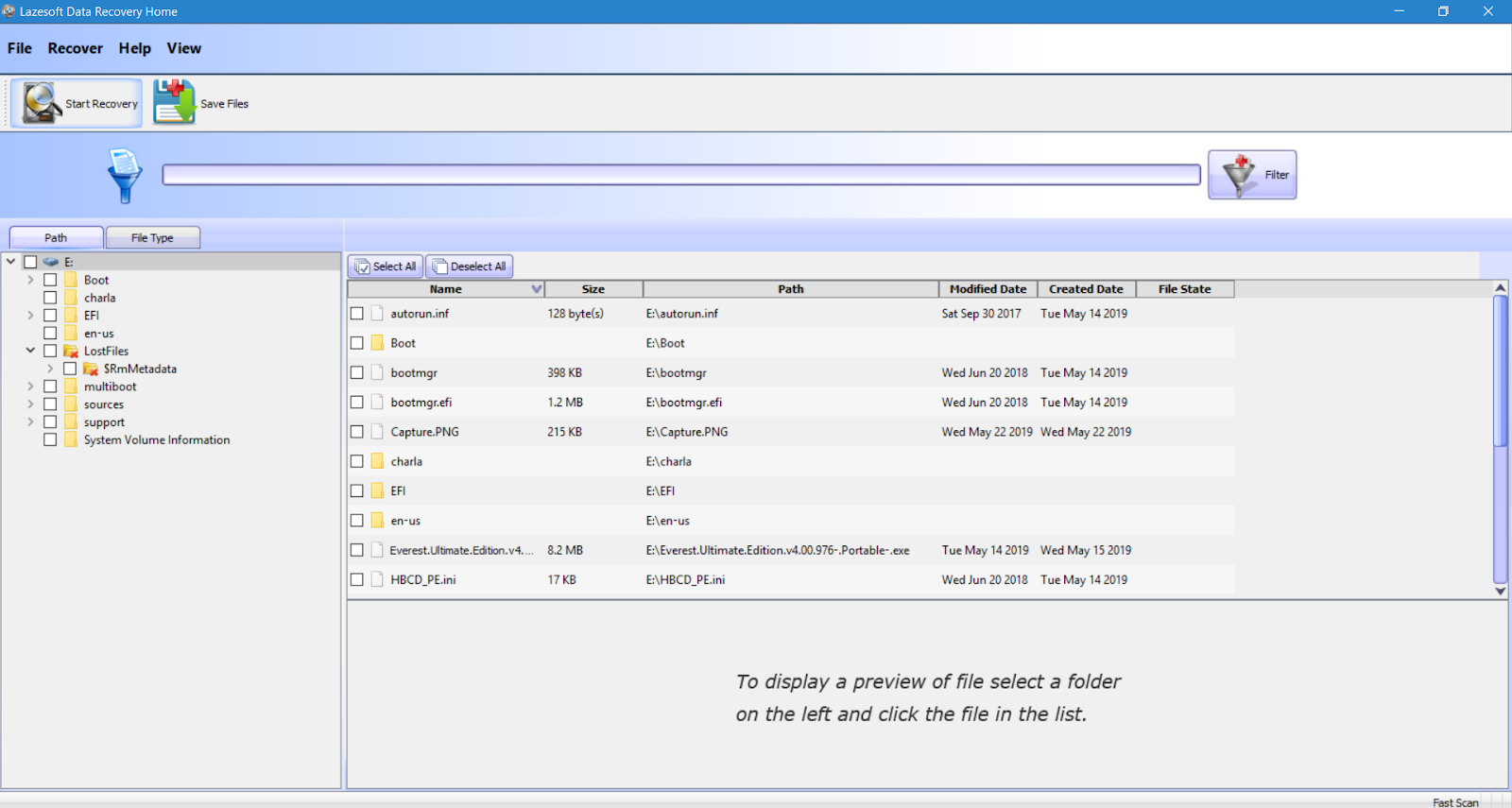Click the Select All button

coord(386,266)
